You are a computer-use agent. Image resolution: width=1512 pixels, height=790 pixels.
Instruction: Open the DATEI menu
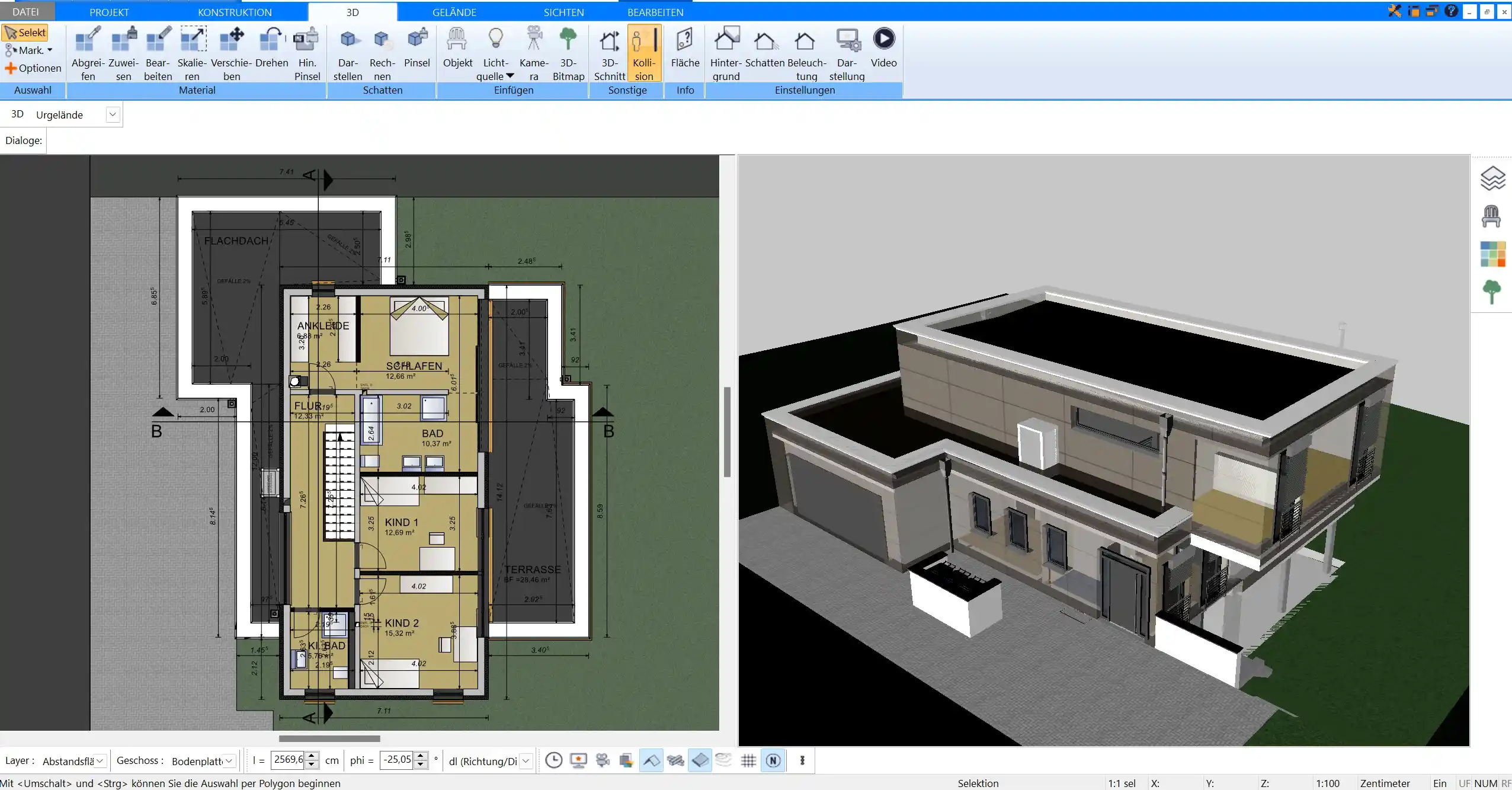[26, 12]
